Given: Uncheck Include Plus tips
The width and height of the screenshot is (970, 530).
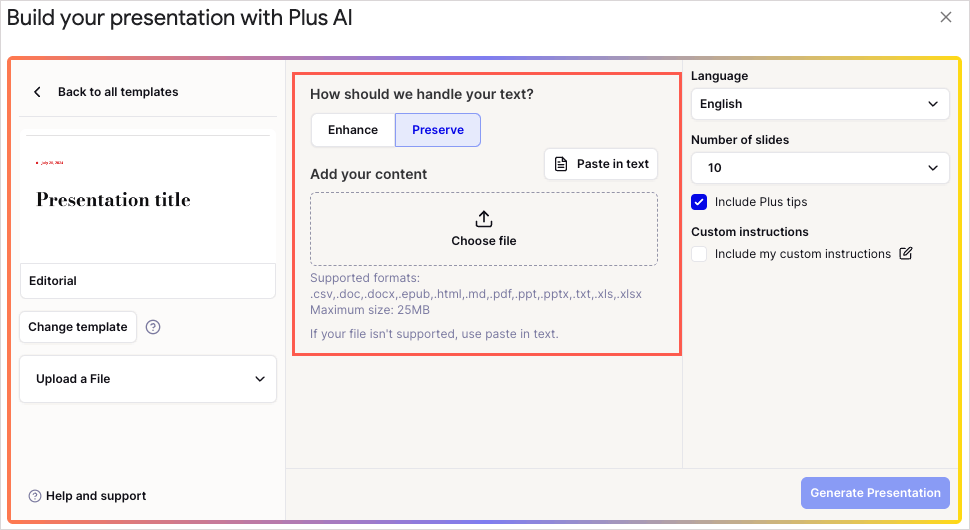Looking at the screenshot, I should pos(699,202).
